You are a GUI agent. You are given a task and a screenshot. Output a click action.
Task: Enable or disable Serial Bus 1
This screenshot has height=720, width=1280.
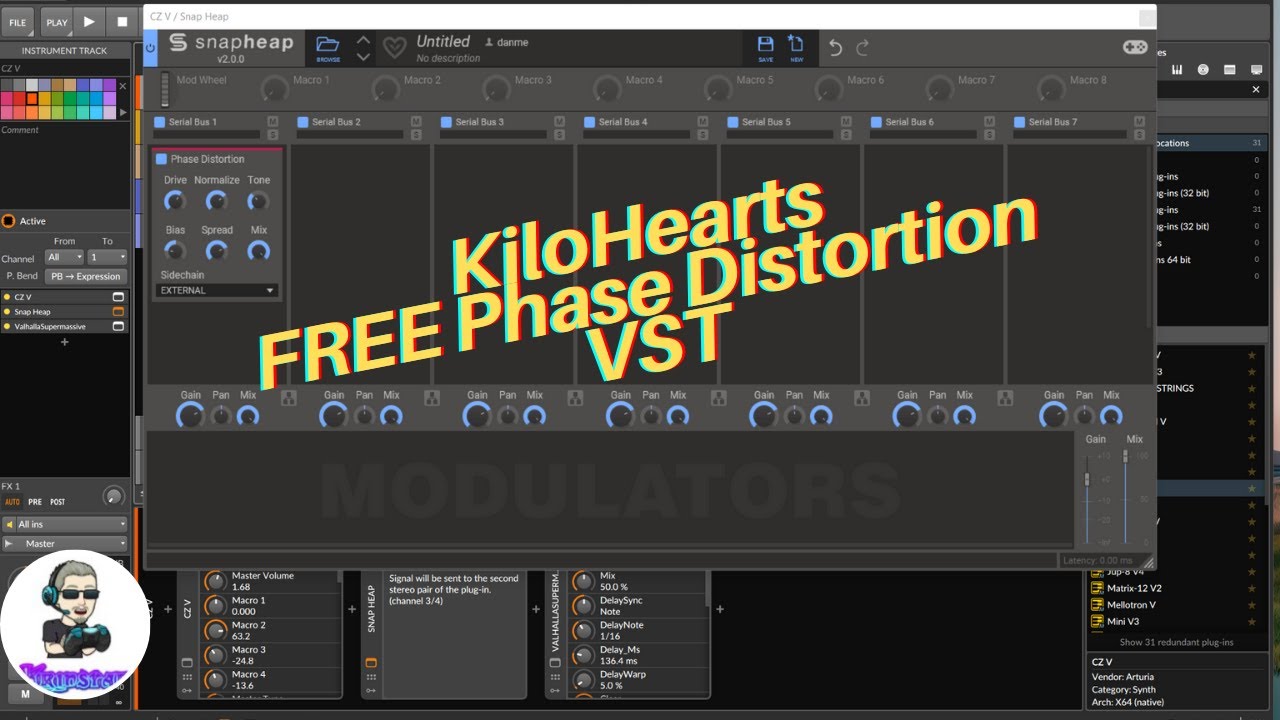tap(159, 122)
